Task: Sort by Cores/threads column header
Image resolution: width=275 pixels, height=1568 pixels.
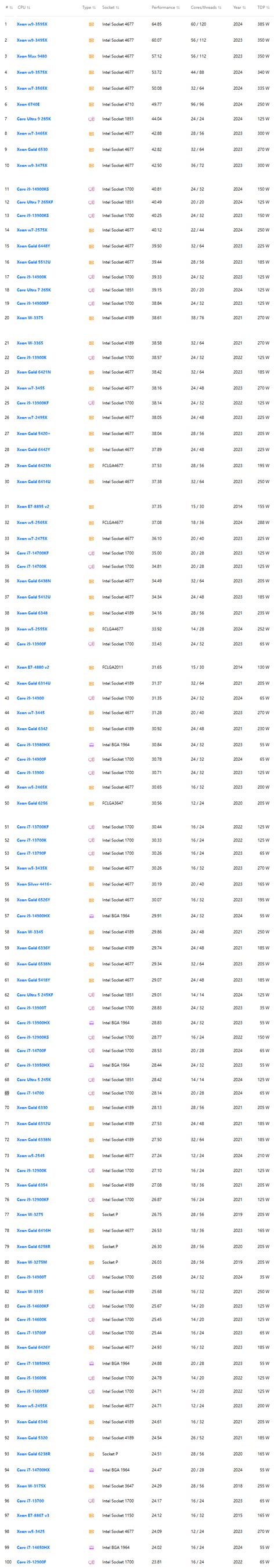Action: coord(206,8)
